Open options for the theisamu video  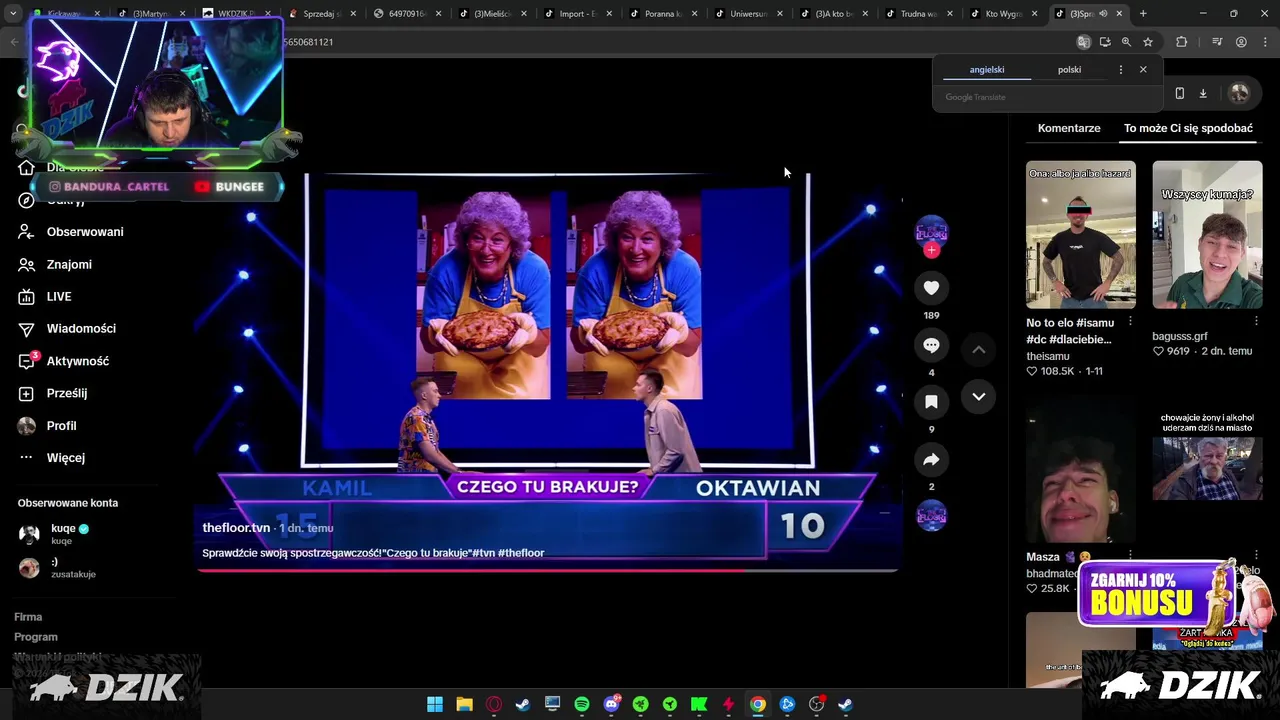1130,321
